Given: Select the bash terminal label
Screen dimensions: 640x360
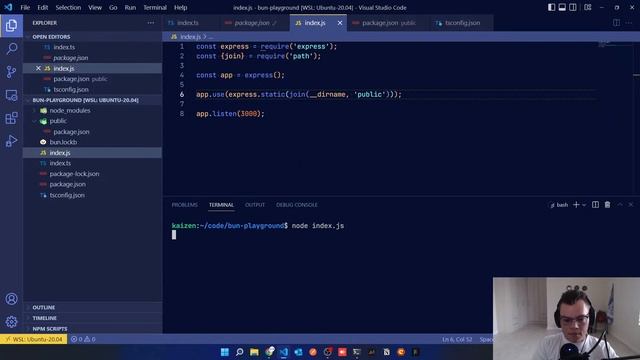Looking at the screenshot, I should click(x=559, y=205).
